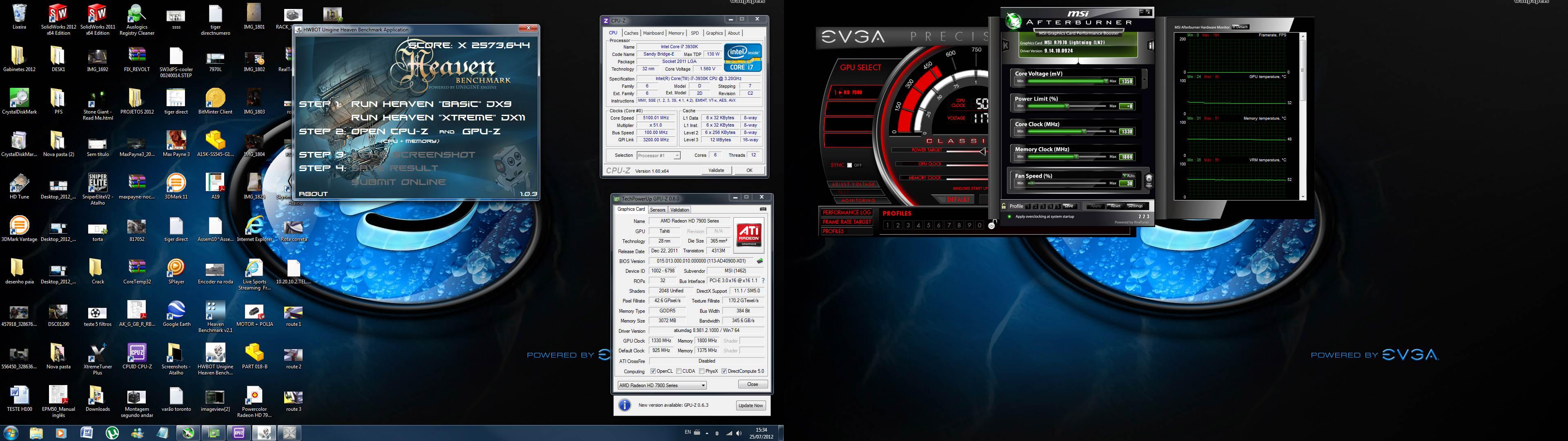Open SPlayer desktop shortcut

[x=176, y=271]
